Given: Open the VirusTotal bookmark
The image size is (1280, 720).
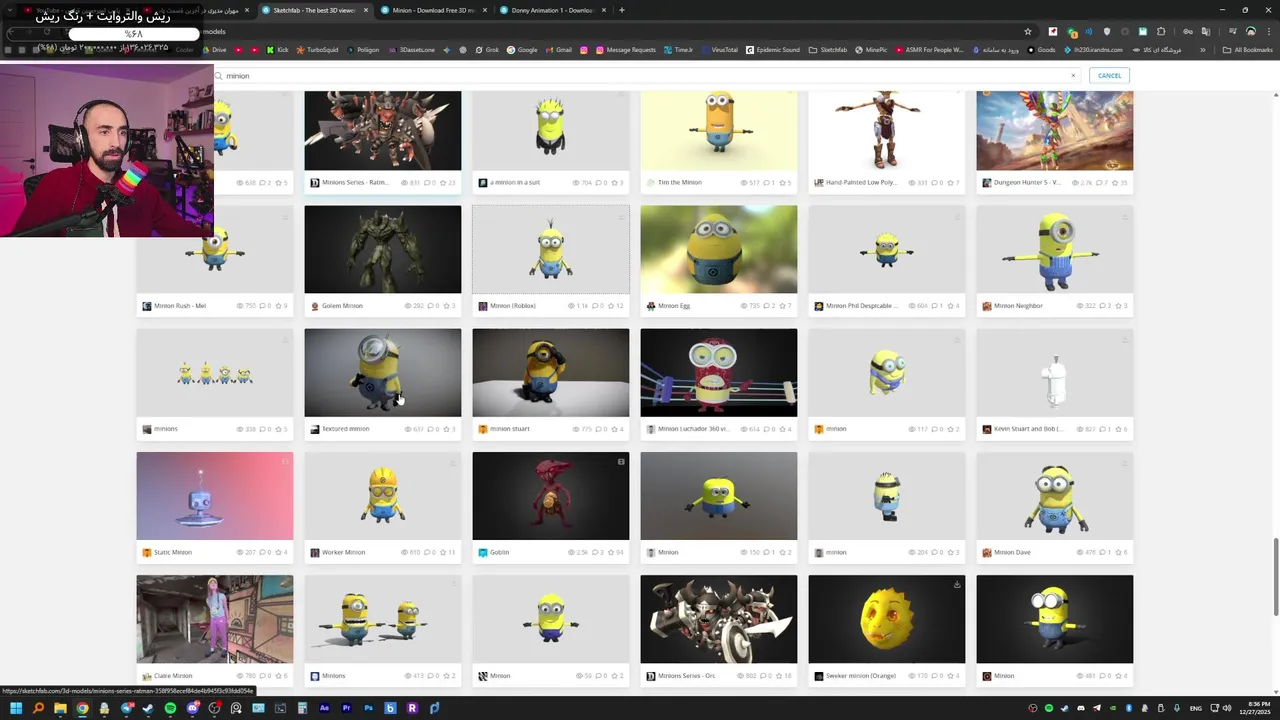Looking at the screenshot, I should point(719,50).
